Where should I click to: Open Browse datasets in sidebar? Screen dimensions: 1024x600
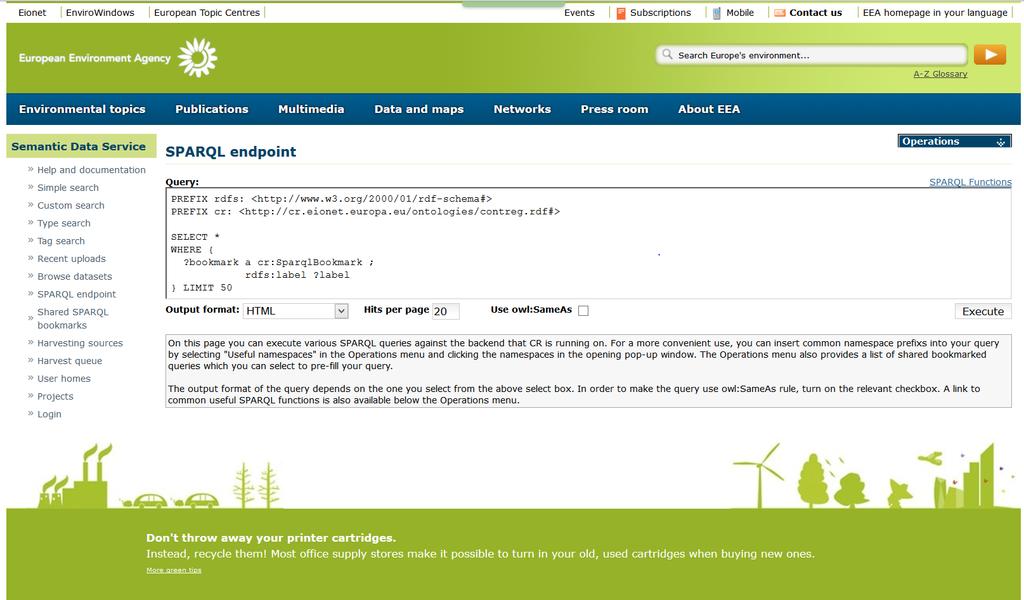[x=74, y=276]
